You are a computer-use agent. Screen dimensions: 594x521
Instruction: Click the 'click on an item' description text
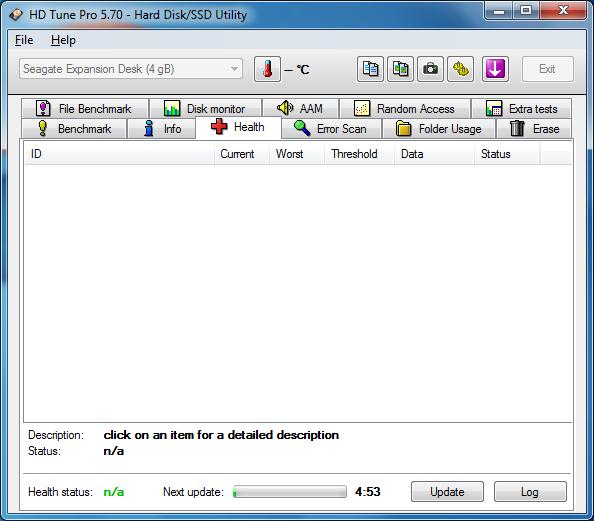pyautogui.click(x=221, y=435)
